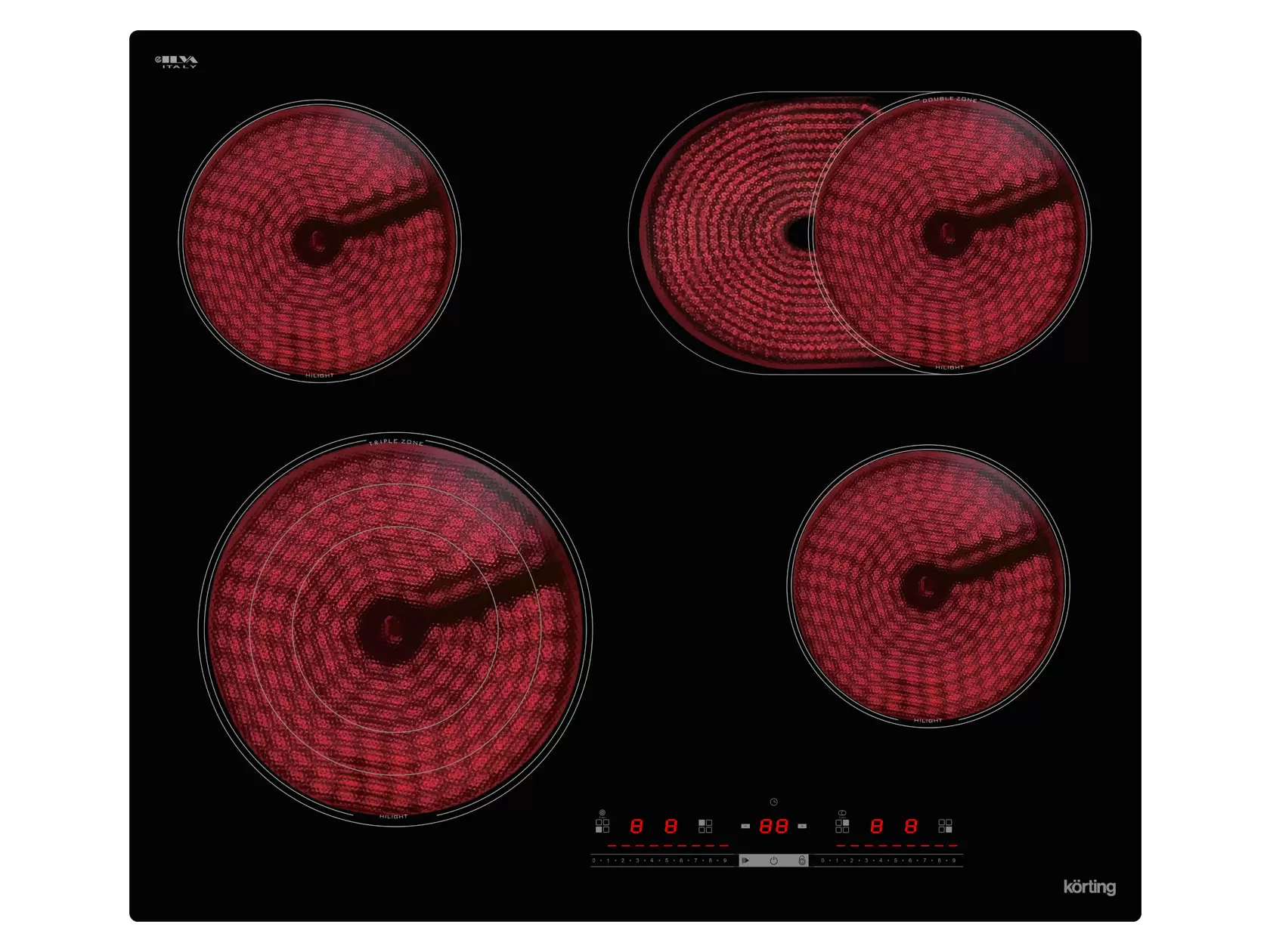Tap the pause (stop-and-go) icon
Image resolution: width=1270 pixels, height=952 pixels.
[745, 861]
